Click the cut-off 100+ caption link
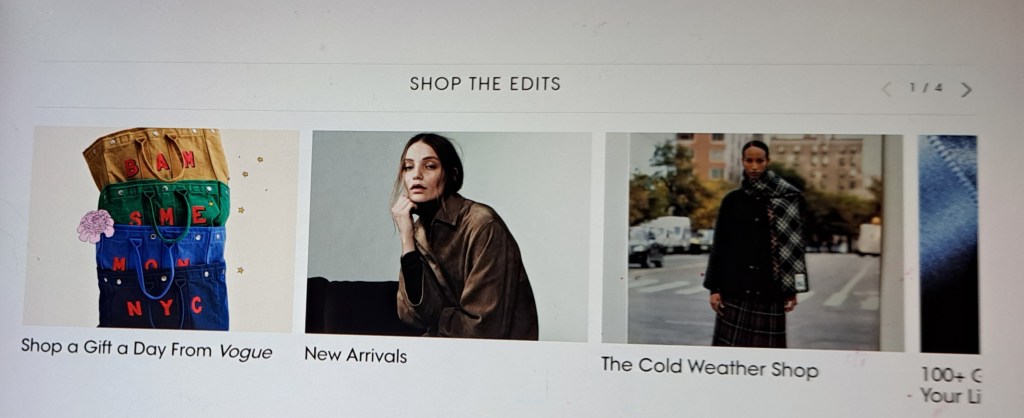This screenshot has height=418, width=1024. pos(950,385)
